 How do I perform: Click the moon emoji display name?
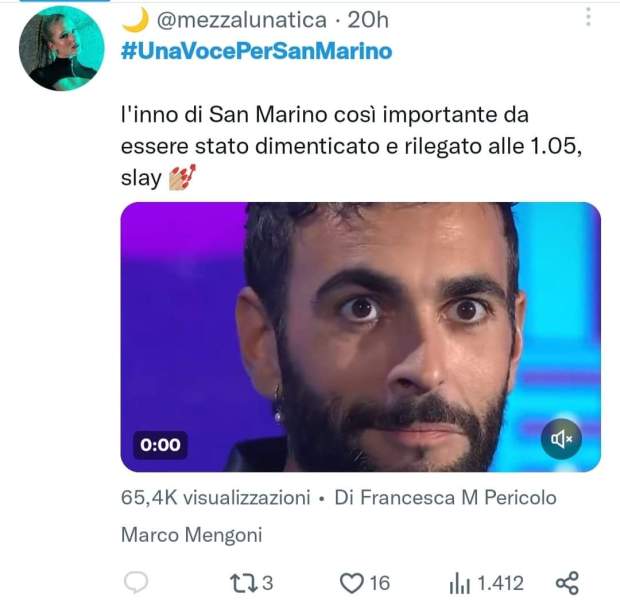coord(133,18)
